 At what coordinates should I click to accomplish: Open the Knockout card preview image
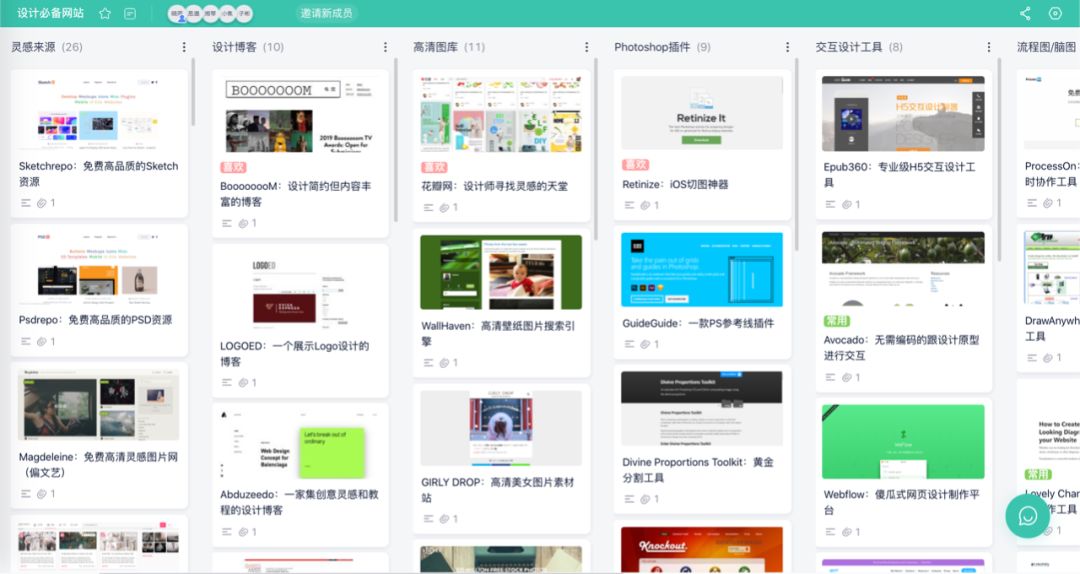click(x=702, y=549)
